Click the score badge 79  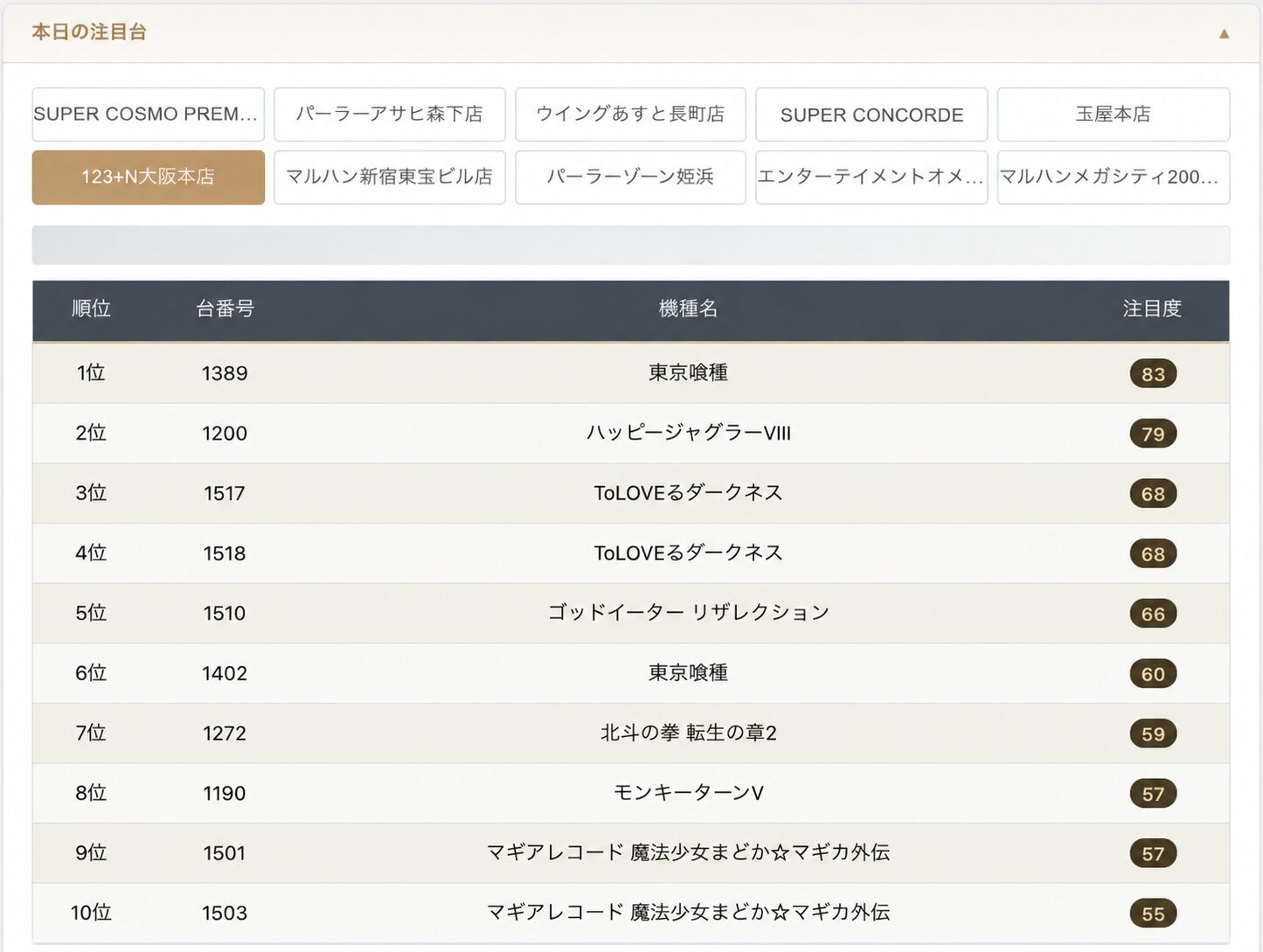[x=1153, y=434]
